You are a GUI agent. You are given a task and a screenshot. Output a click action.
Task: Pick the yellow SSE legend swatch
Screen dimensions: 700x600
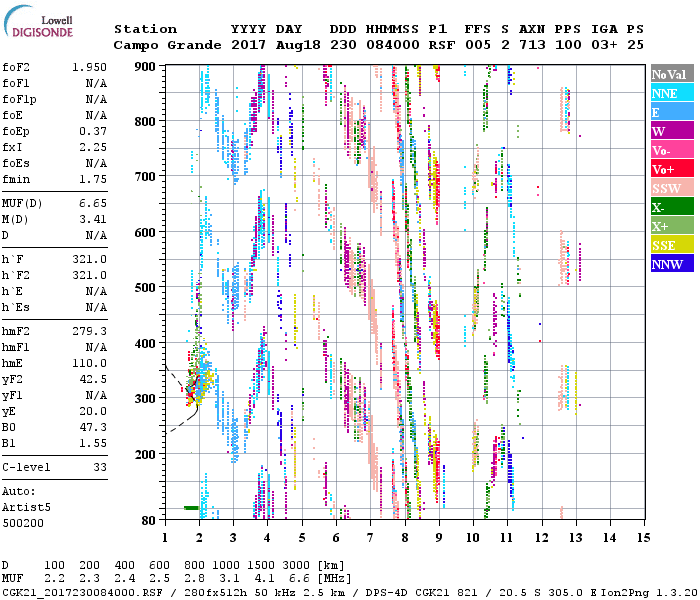(x=671, y=245)
